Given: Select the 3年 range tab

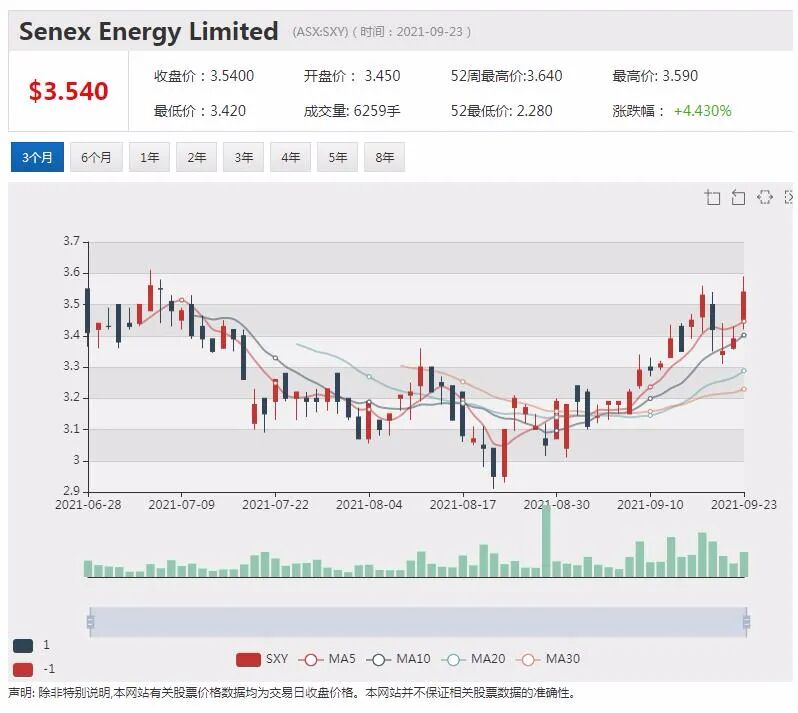Looking at the screenshot, I should click(243, 157).
